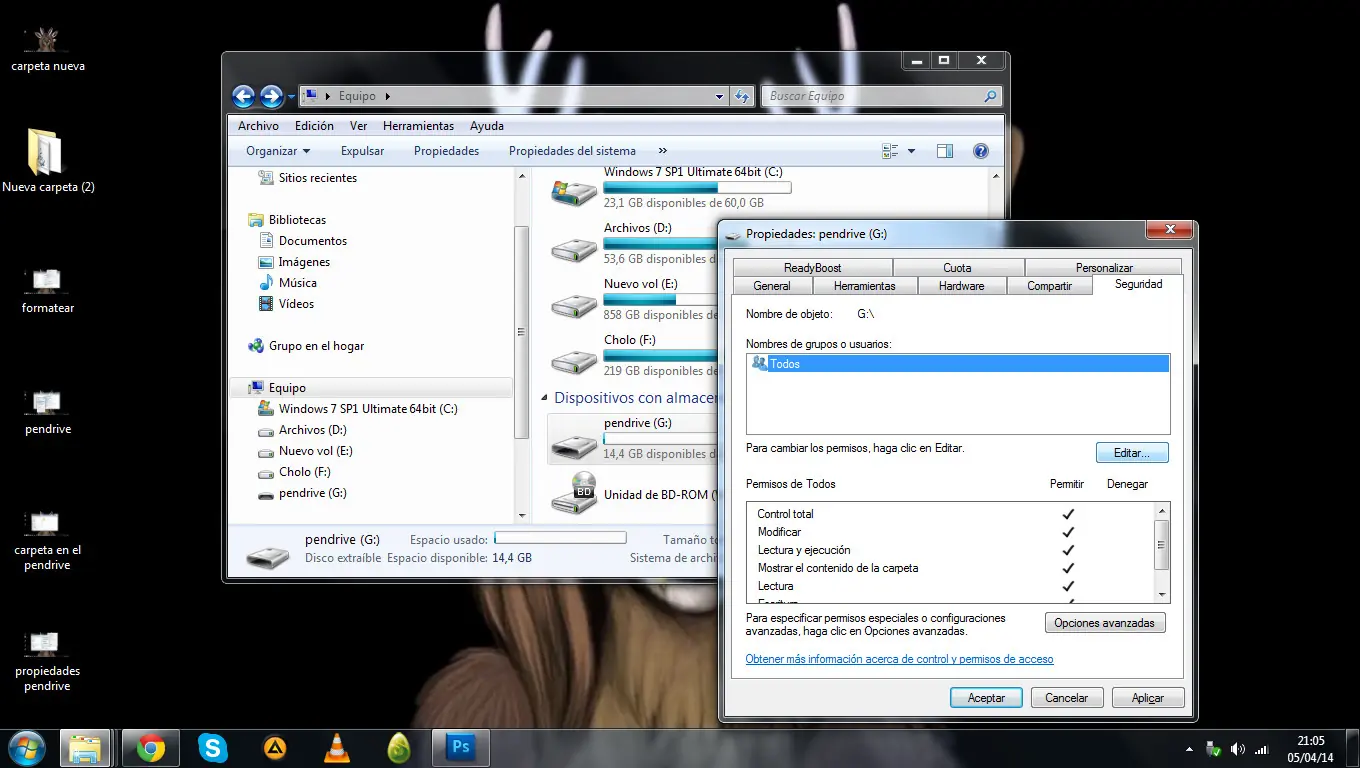
Task: Click the Todos group user icon
Action: click(x=760, y=364)
